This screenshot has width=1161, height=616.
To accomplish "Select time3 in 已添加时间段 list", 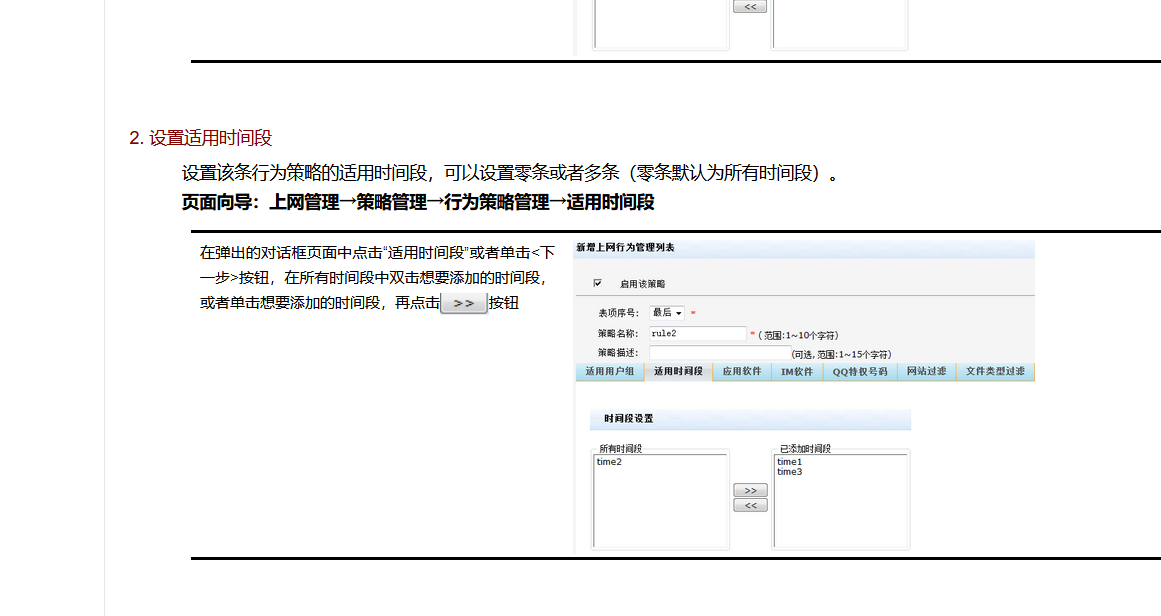I will (x=789, y=472).
